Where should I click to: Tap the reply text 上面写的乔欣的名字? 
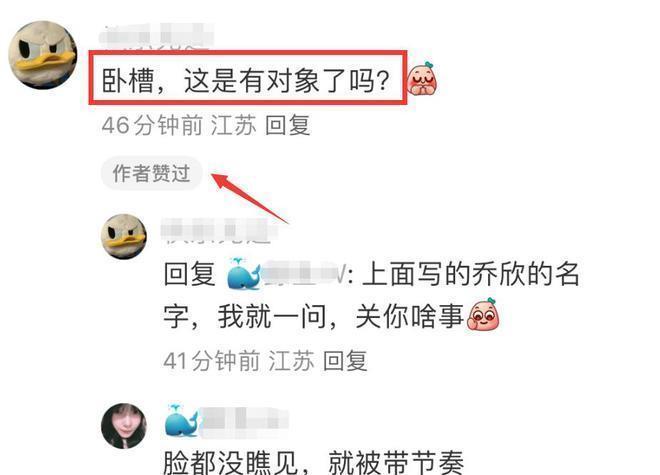tap(372, 295)
